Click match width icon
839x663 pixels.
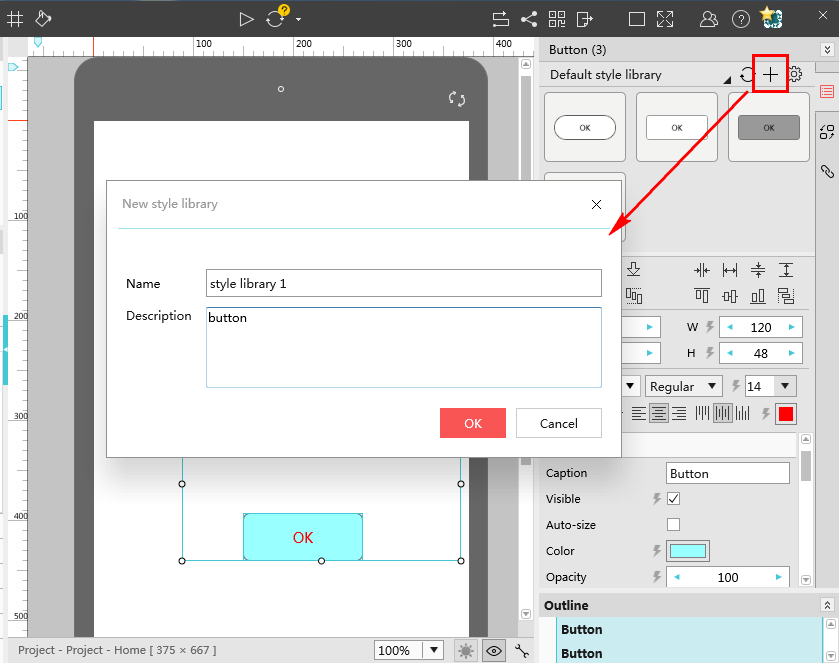point(730,270)
